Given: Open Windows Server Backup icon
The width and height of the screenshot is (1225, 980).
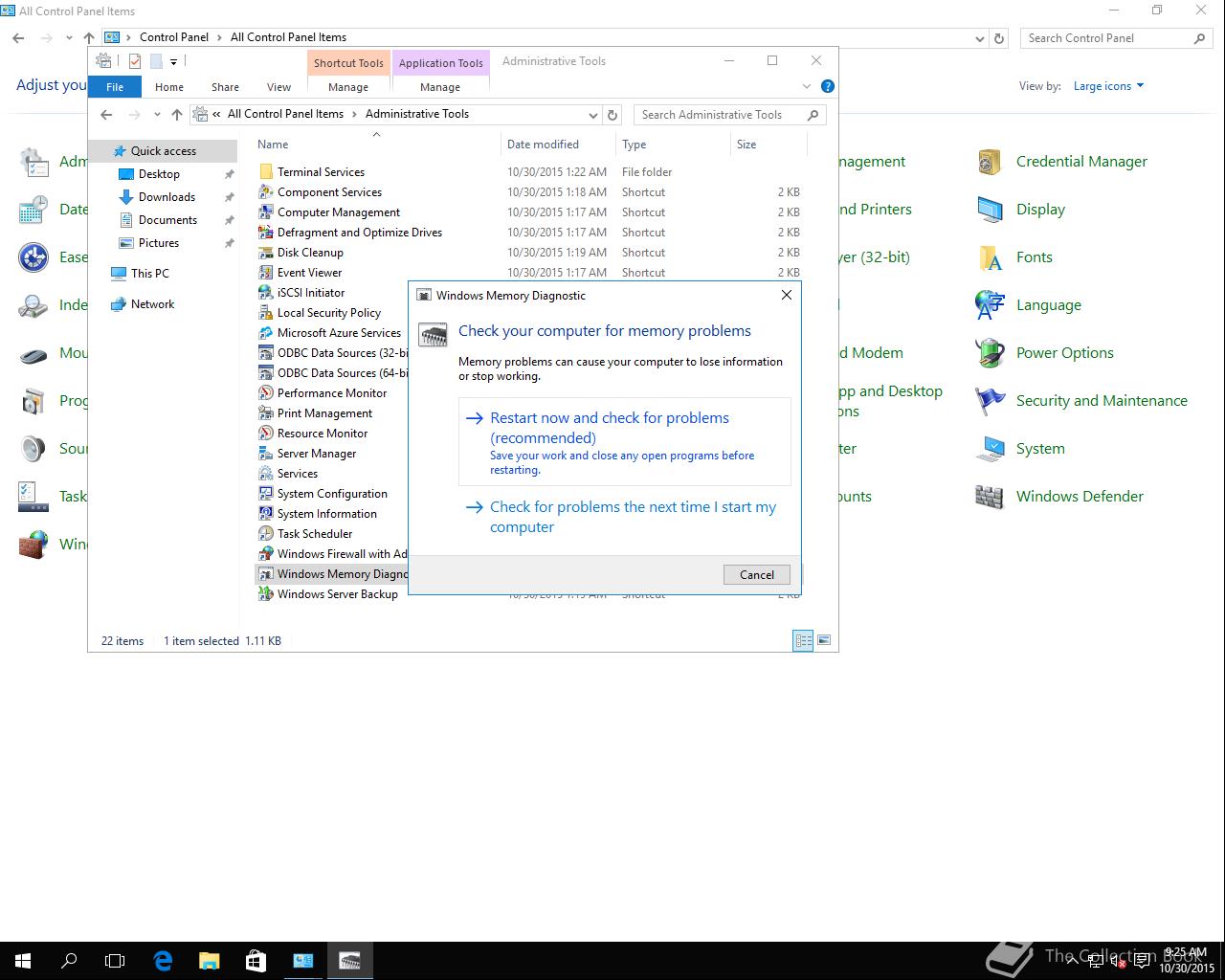Looking at the screenshot, I should pos(266,594).
